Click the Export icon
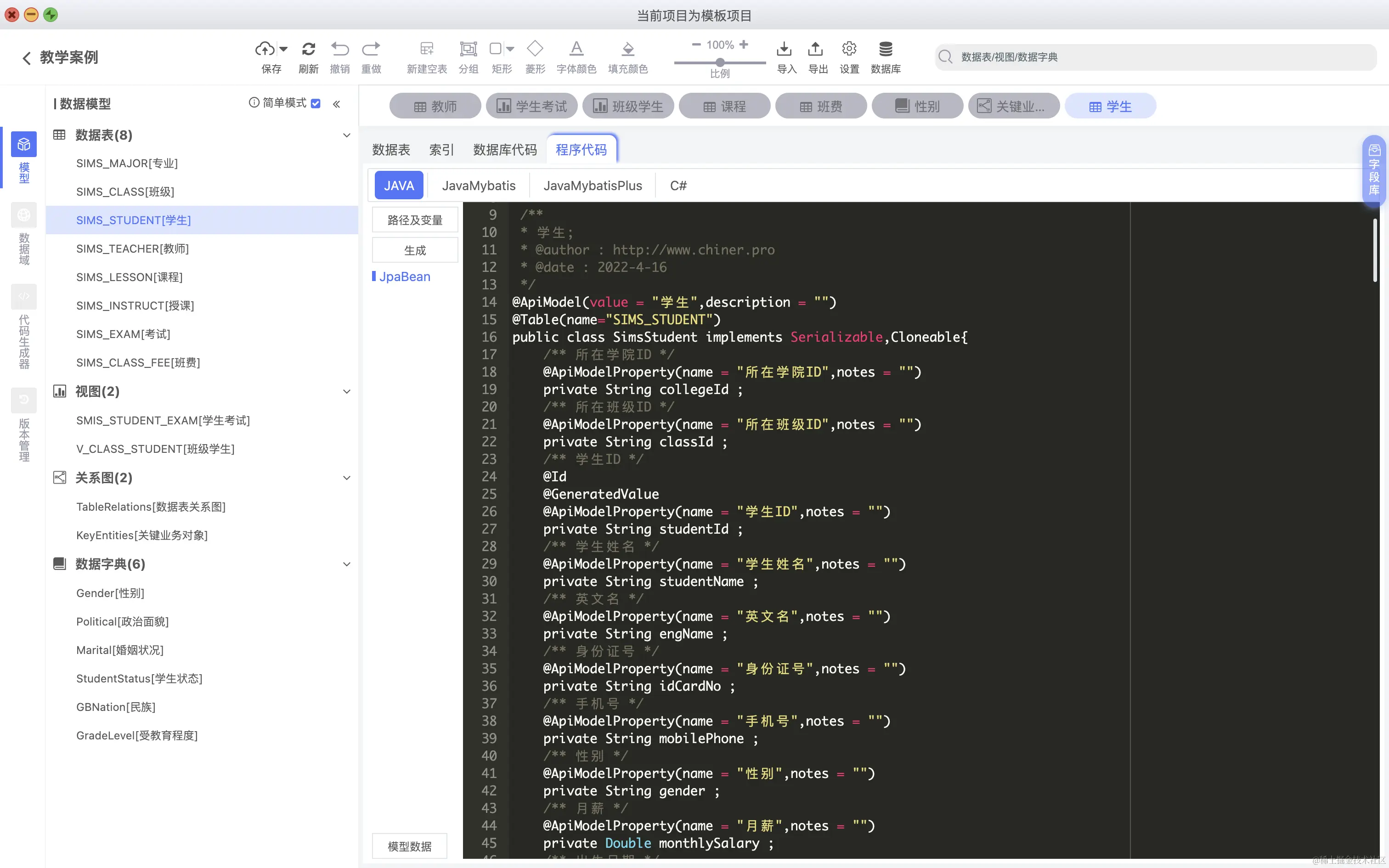 coord(816,49)
